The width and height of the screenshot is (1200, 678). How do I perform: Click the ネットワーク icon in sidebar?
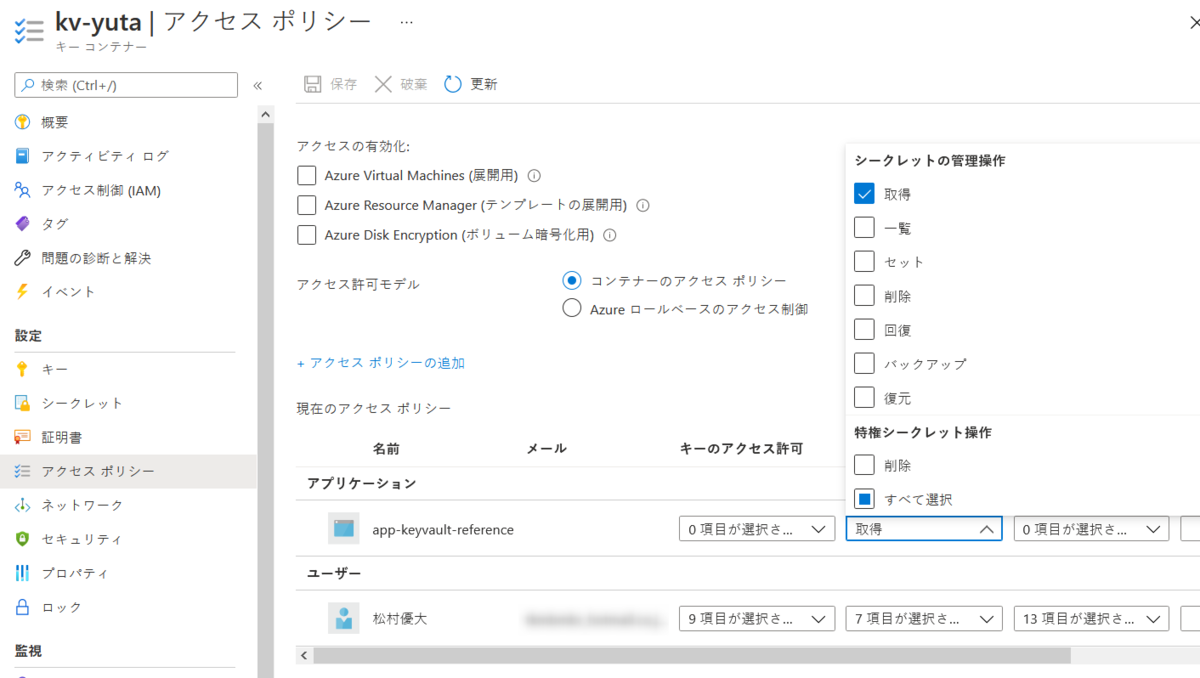(x=23, y=505)
